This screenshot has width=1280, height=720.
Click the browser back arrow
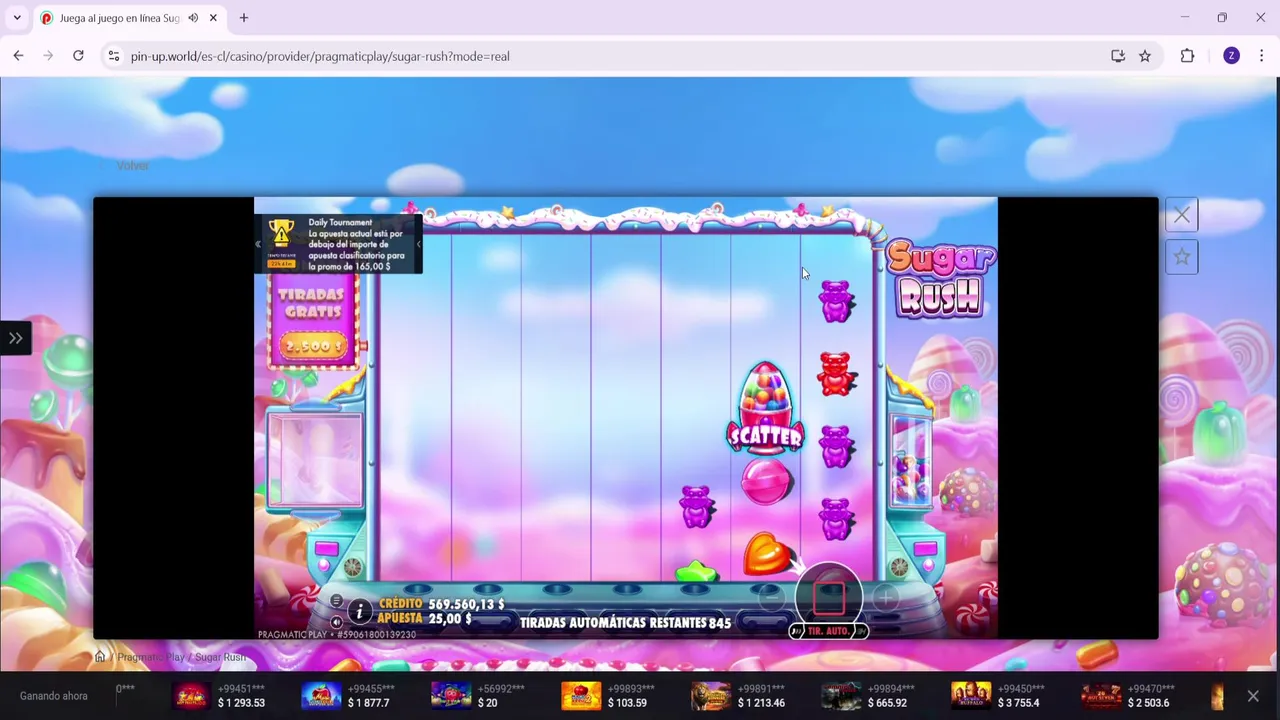tap(18, 56)
